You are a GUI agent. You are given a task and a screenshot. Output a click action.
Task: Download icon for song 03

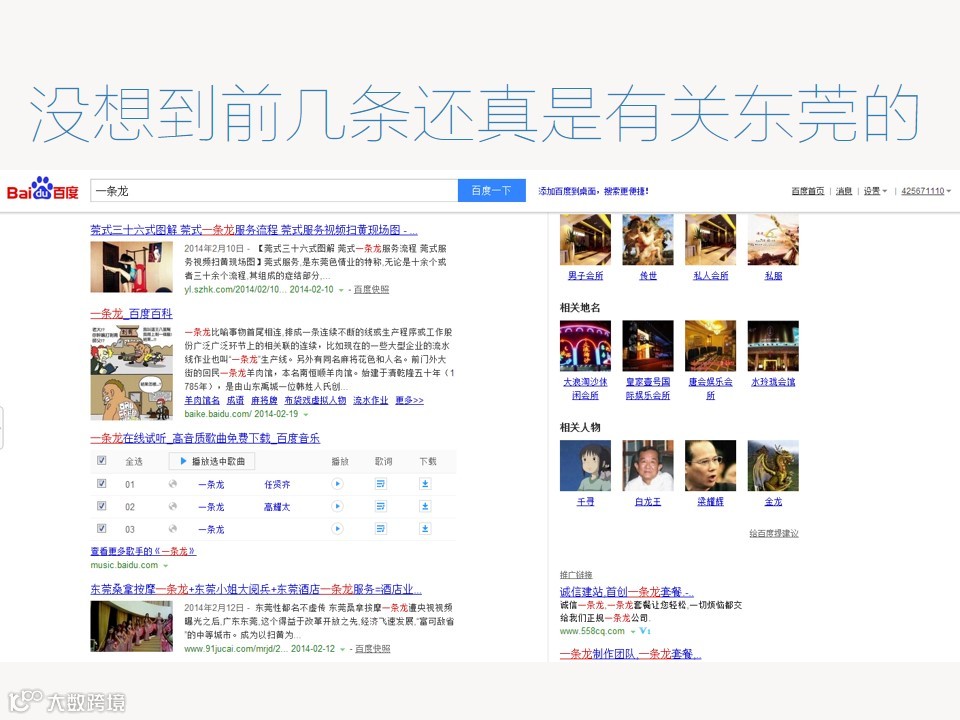[425, 528]
